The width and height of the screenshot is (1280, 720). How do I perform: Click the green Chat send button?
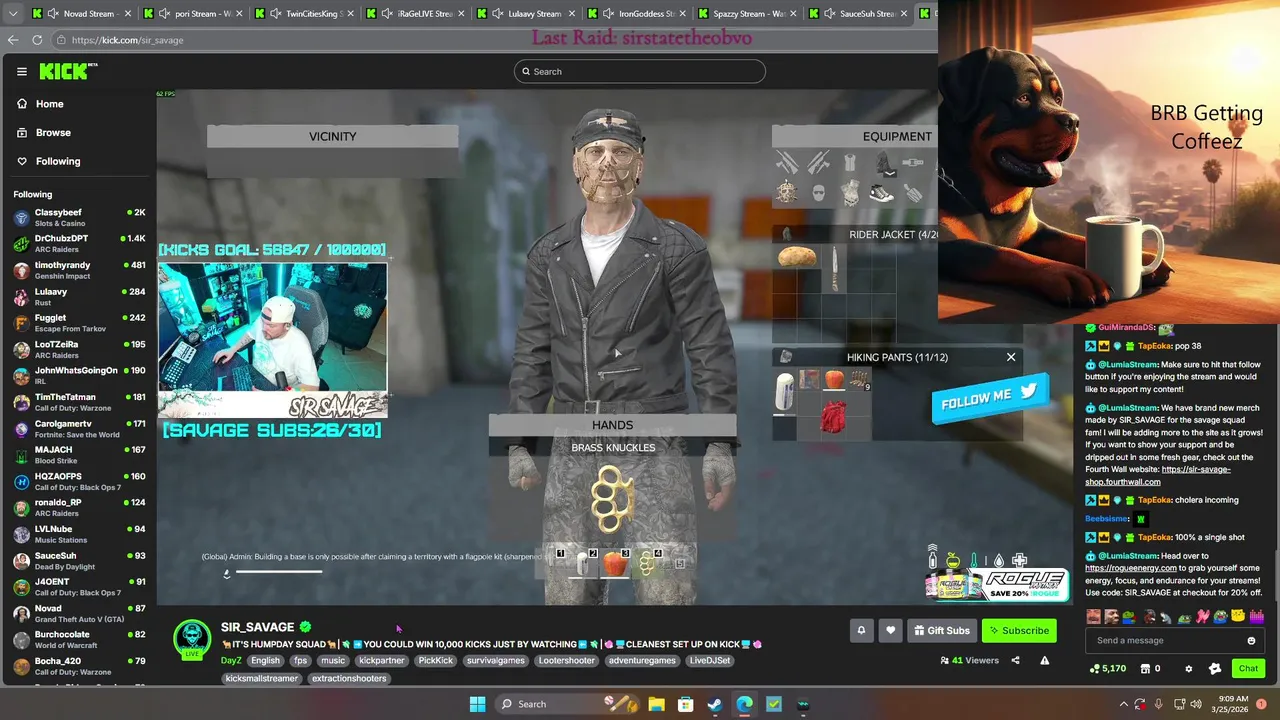[1248, 668]
